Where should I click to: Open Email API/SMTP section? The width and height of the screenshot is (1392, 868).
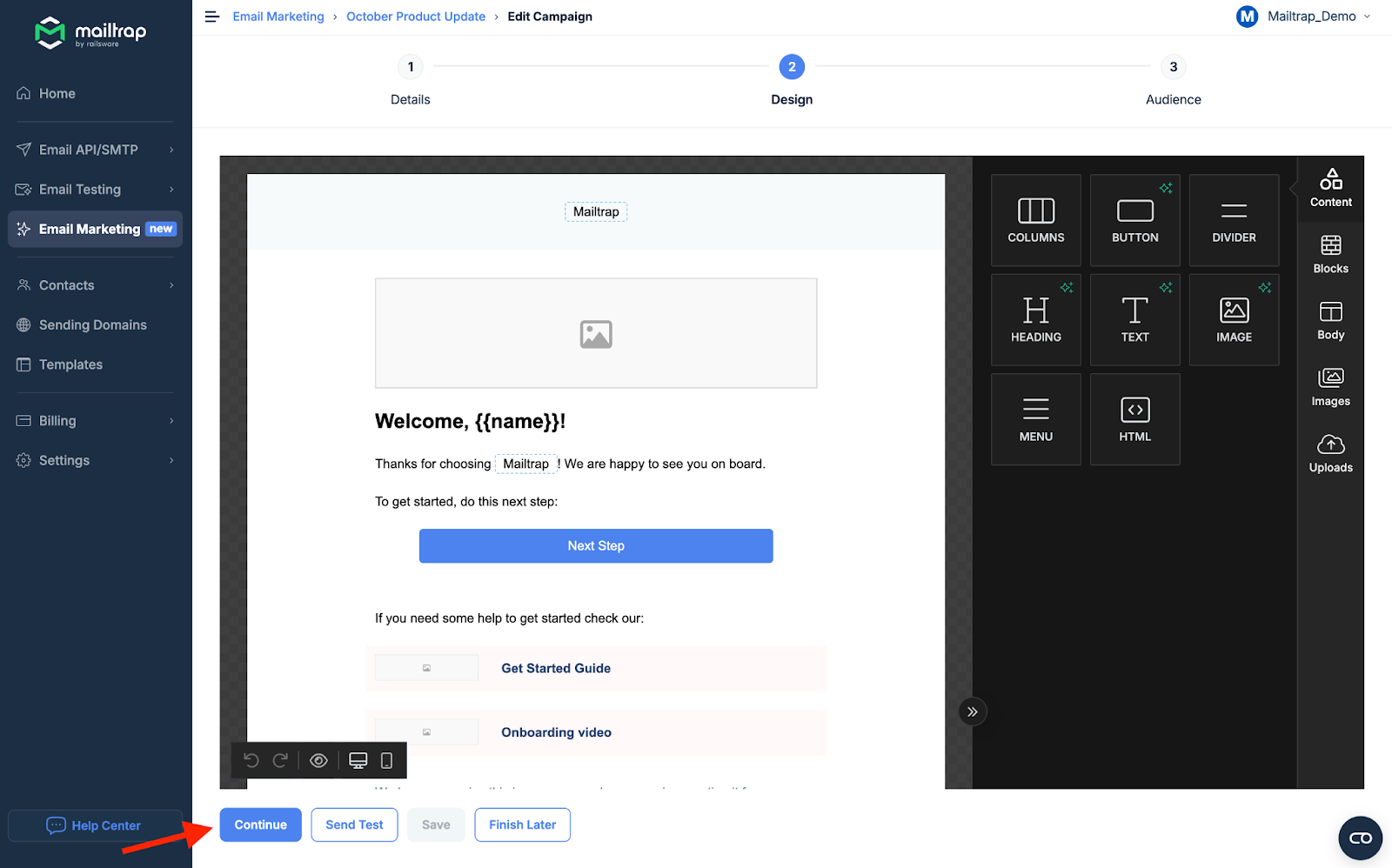click(x=89, y=150)
